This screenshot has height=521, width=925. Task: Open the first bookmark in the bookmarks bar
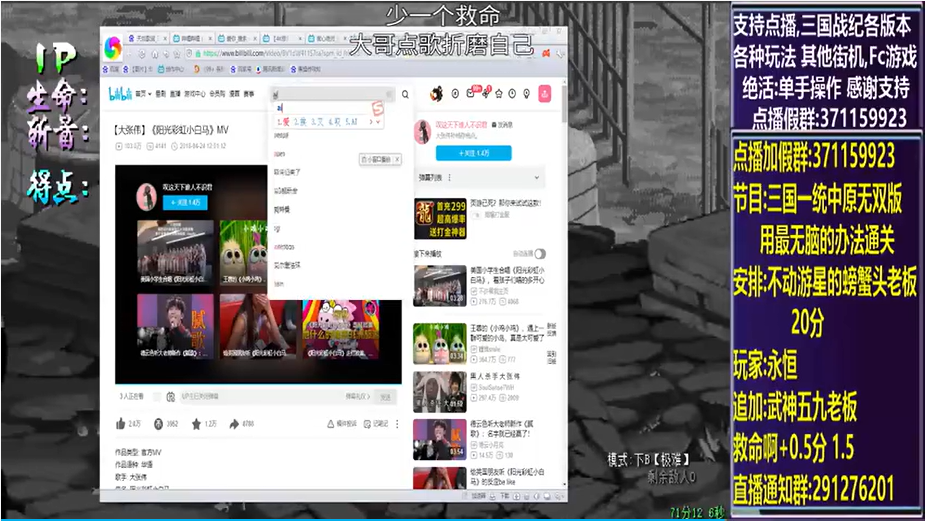point(111,69)
